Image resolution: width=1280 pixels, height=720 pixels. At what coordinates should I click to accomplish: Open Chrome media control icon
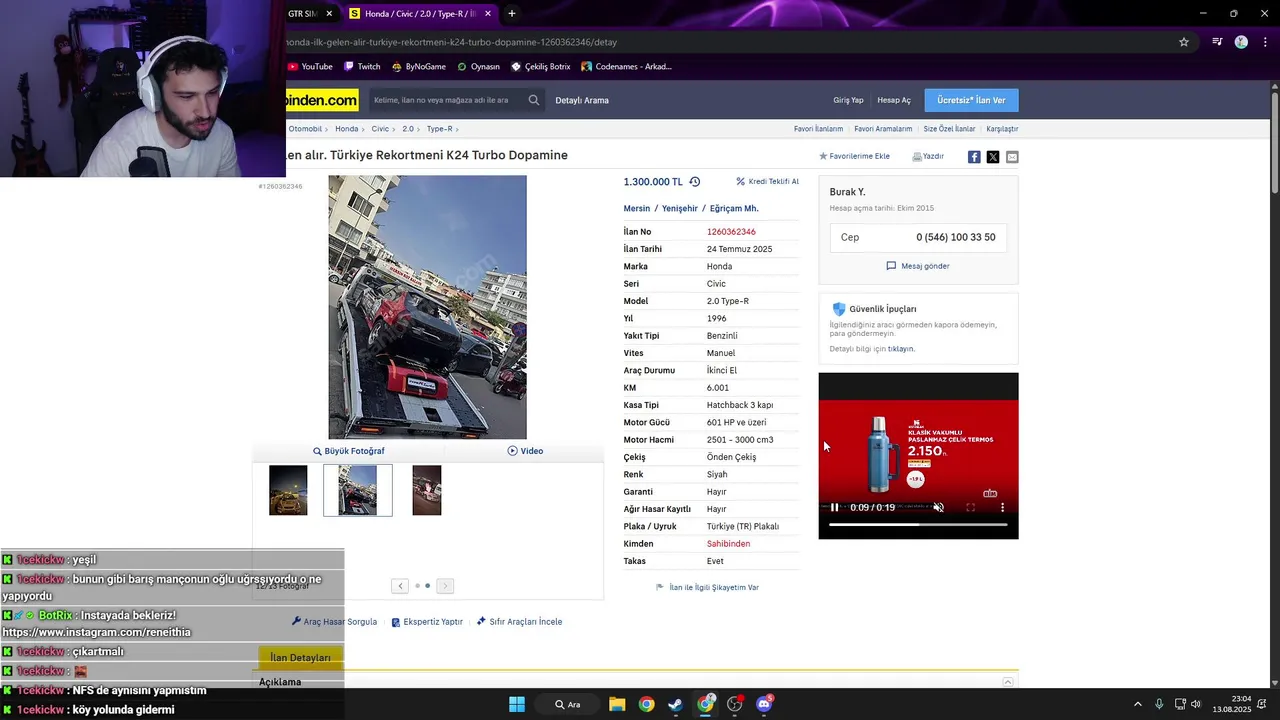pos(1217,42)
